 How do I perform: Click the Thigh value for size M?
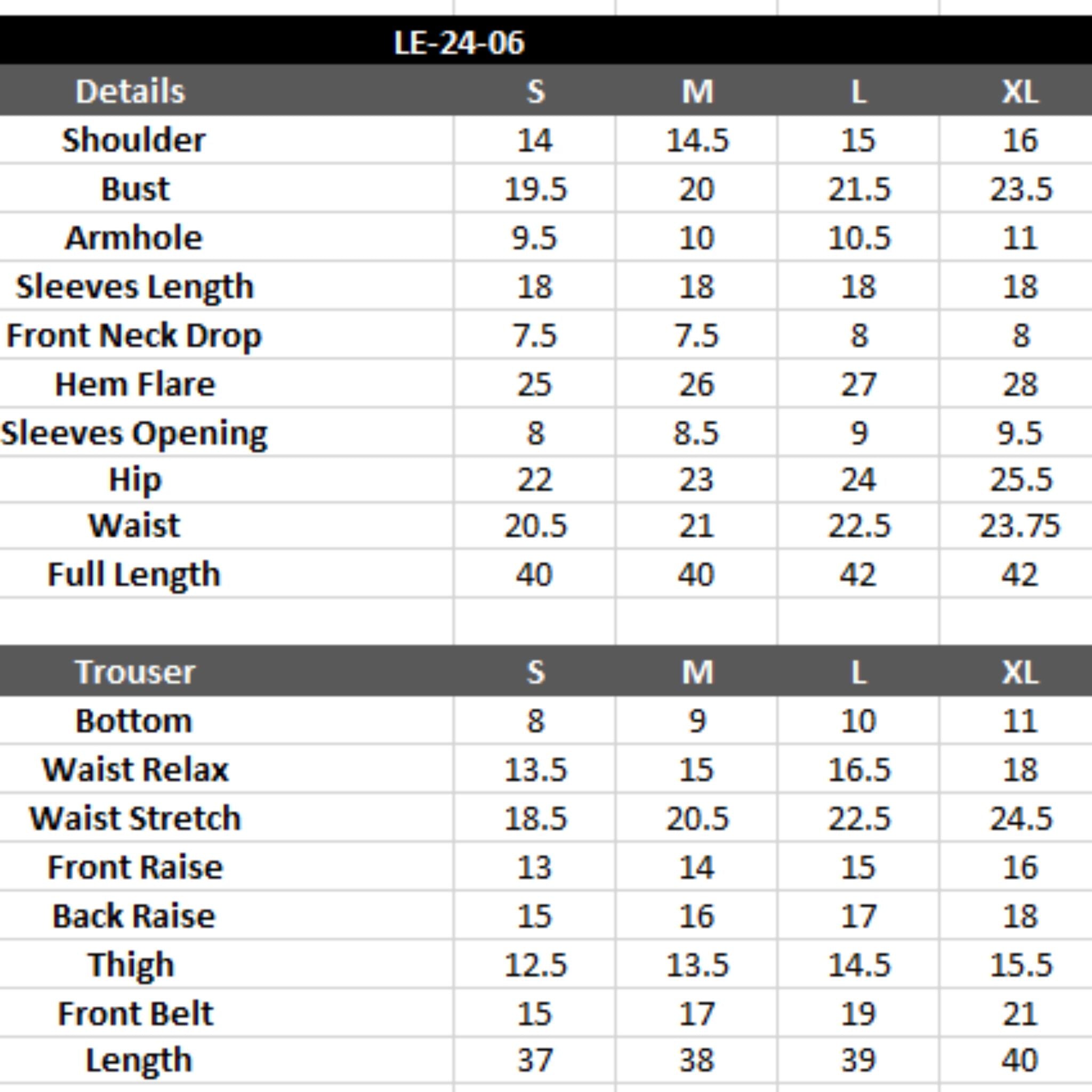click(x=697, y=964)
